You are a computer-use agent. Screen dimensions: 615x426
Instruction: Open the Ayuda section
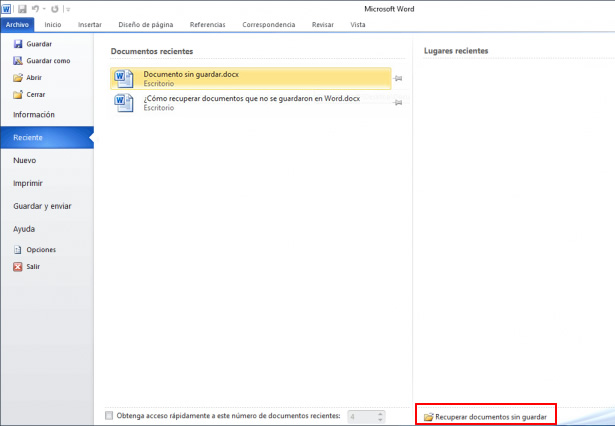click(x=47, y=229)
